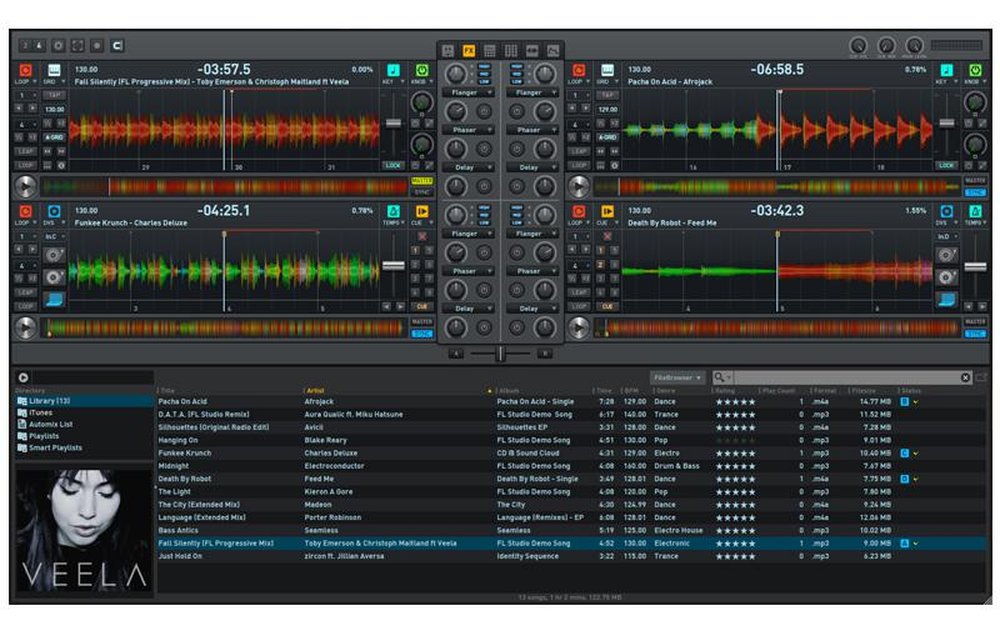
Task: Play the Death By Robot deck
Action: pyautogui.click(x=578, y=328)
